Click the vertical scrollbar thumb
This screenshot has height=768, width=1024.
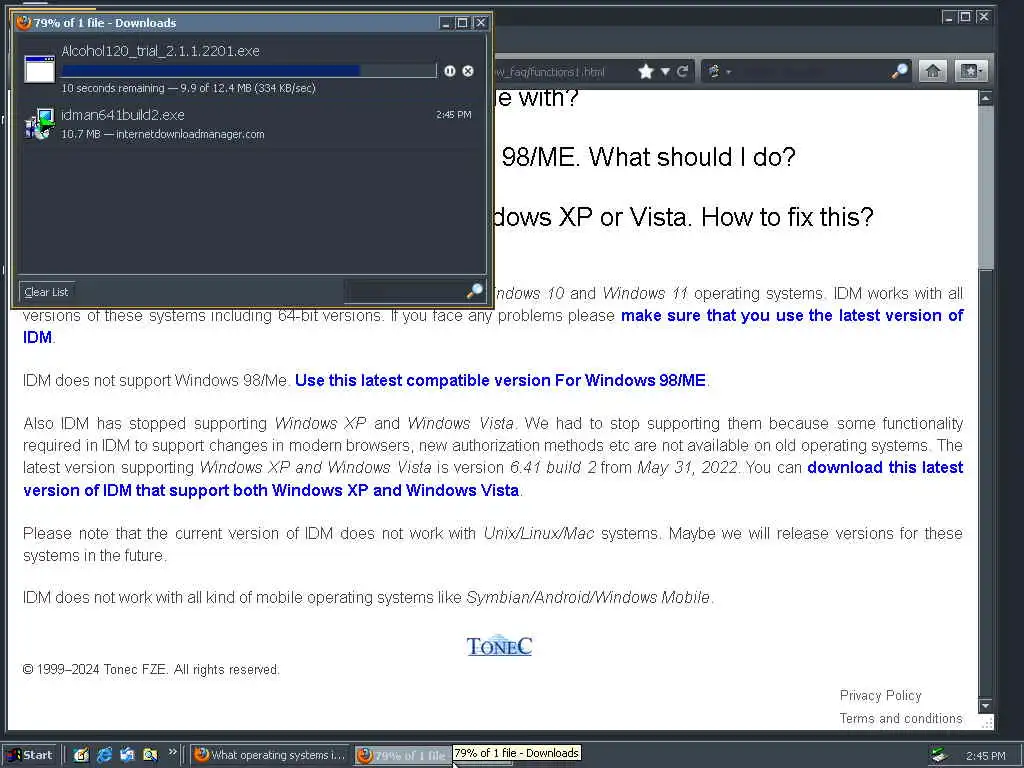coord(985,187)
